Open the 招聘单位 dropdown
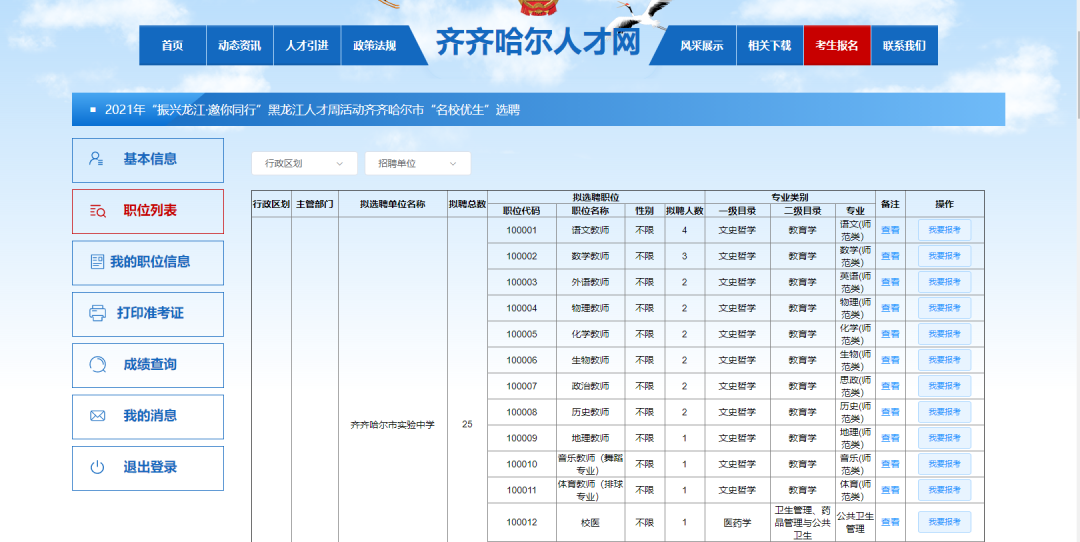Screen dimensions: 1080x542 click(417, 163)
